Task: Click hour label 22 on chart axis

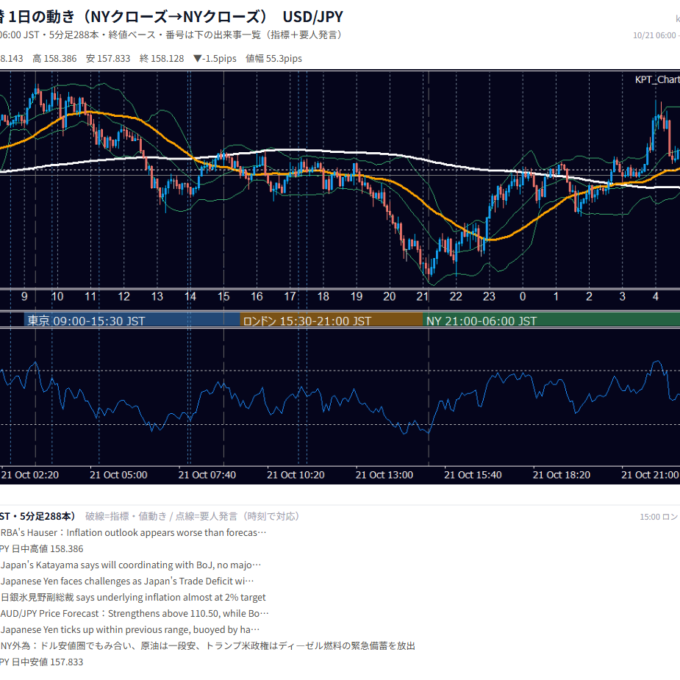Action: [x=456, y=297]
